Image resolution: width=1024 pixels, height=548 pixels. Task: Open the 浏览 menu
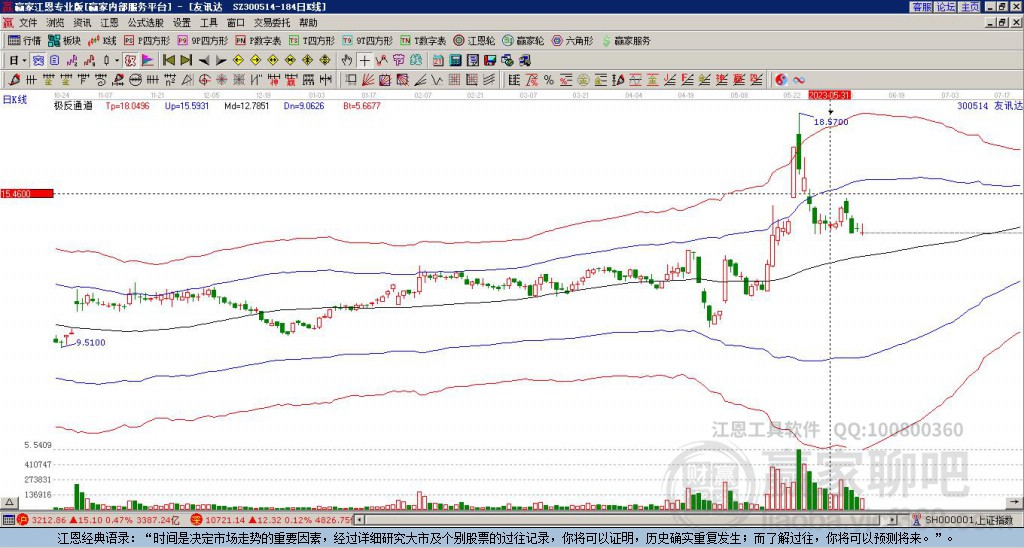(x=55, y=23)
